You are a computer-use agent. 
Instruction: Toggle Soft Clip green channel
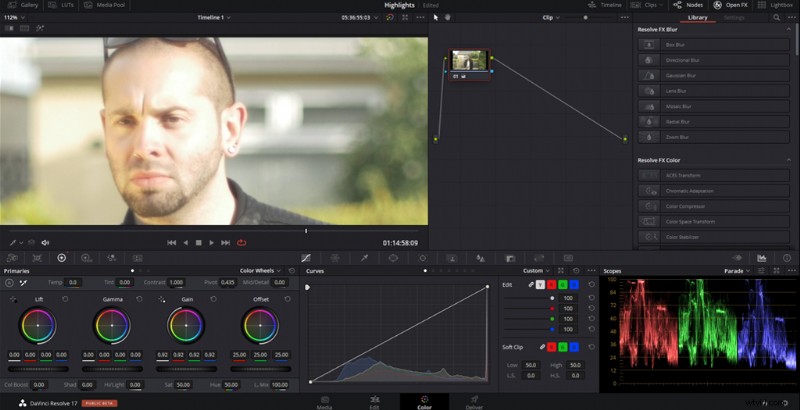click(x=563, y=347)
